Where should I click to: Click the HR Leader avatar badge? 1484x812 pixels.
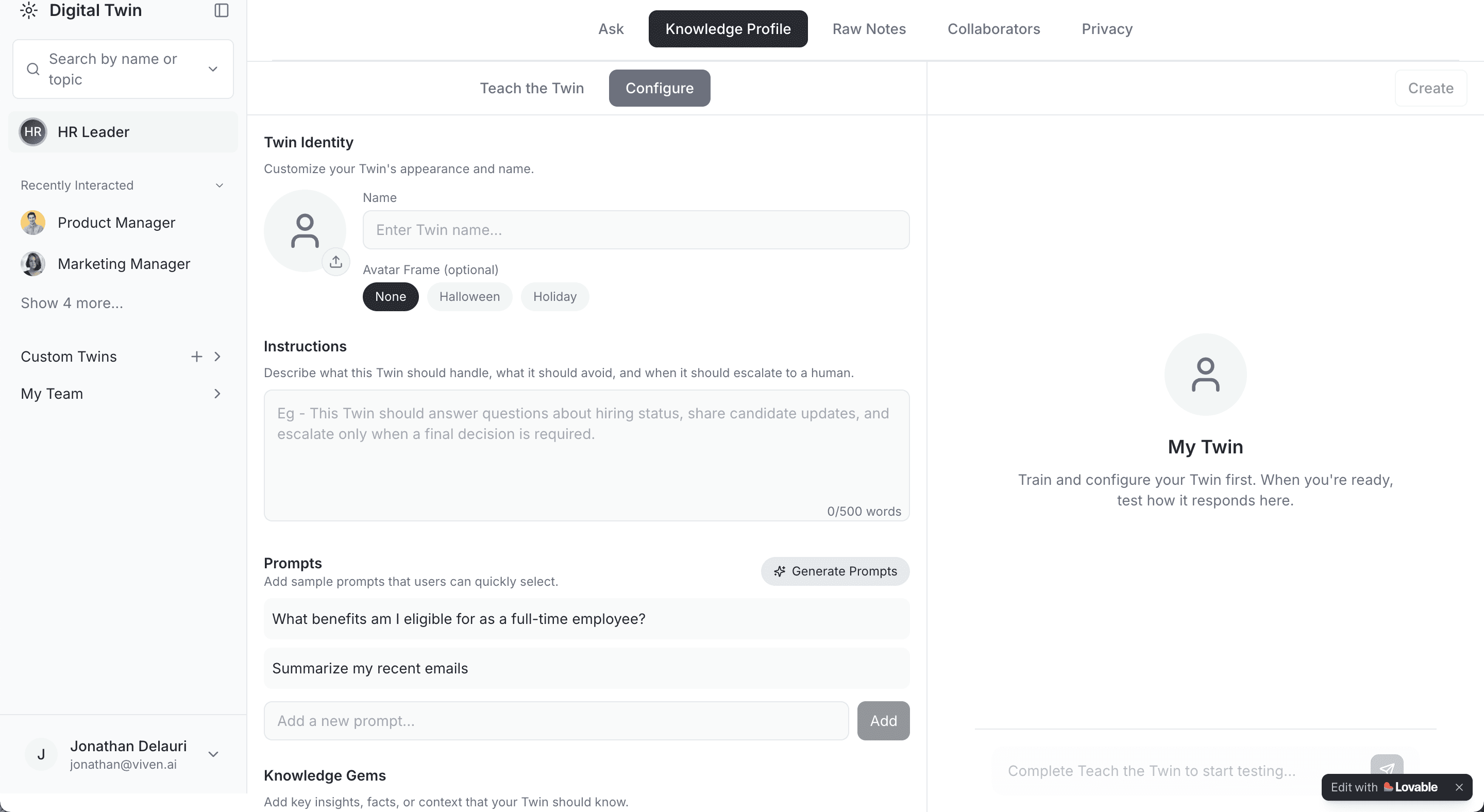tap(33, 132)
